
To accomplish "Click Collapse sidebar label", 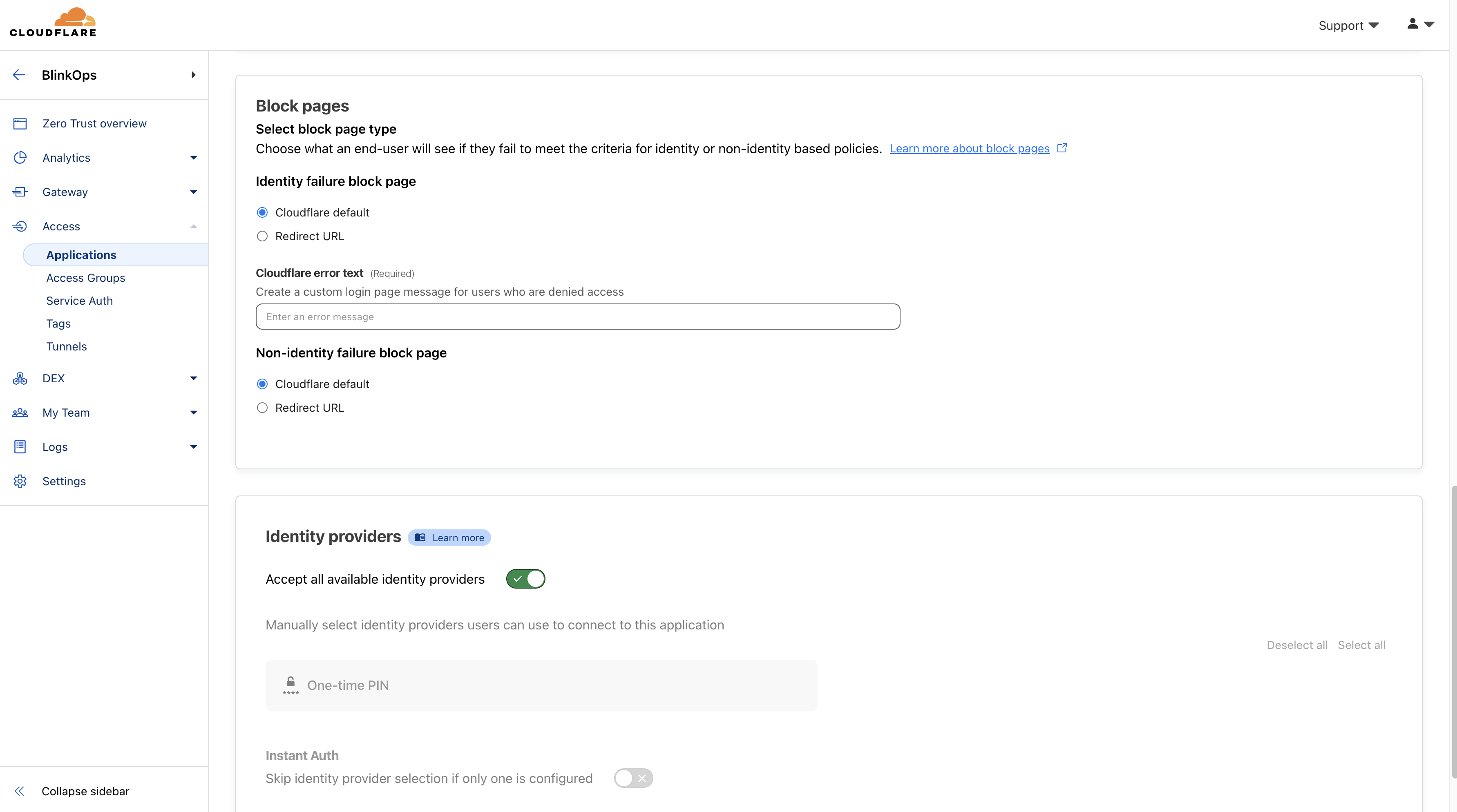I will tap(85, 791).
